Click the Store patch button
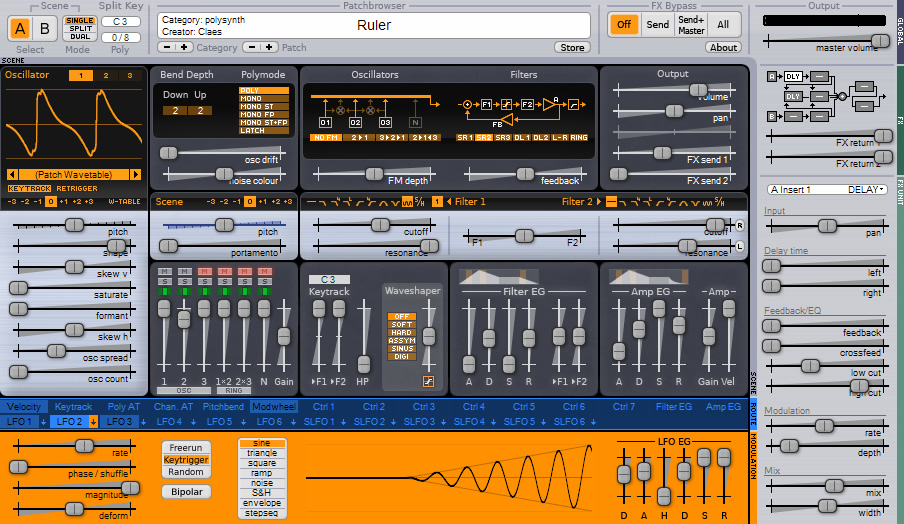 tap(572, 48)
